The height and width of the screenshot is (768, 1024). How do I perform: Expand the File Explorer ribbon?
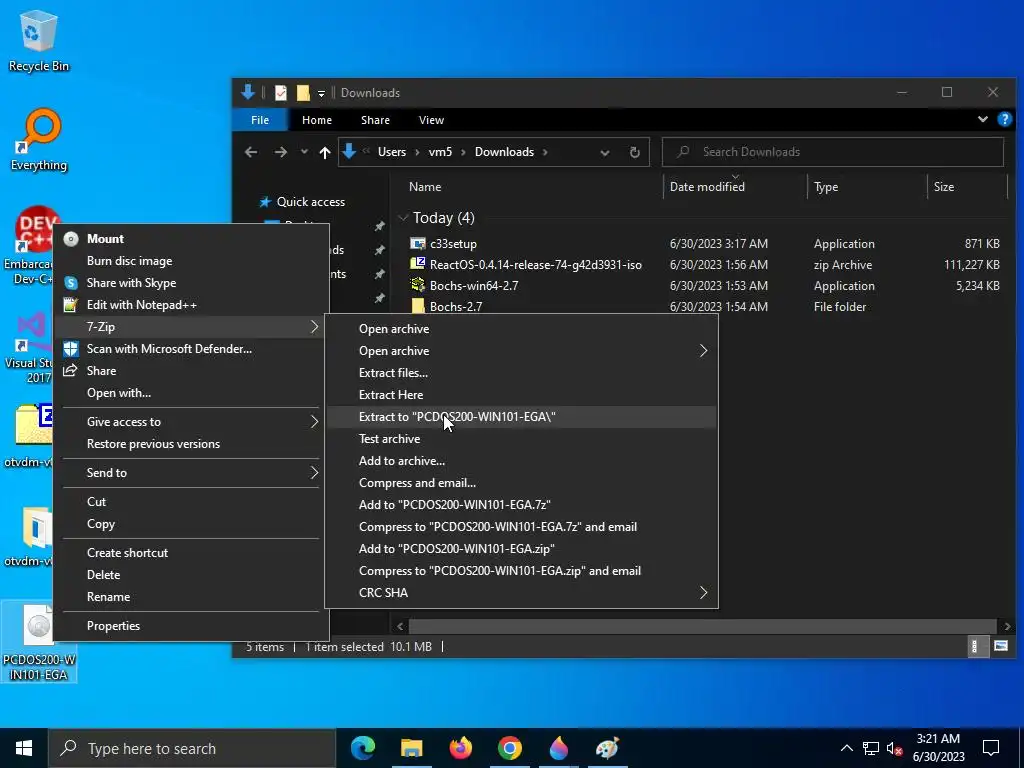pyautogui.click(x=982, y=120)
